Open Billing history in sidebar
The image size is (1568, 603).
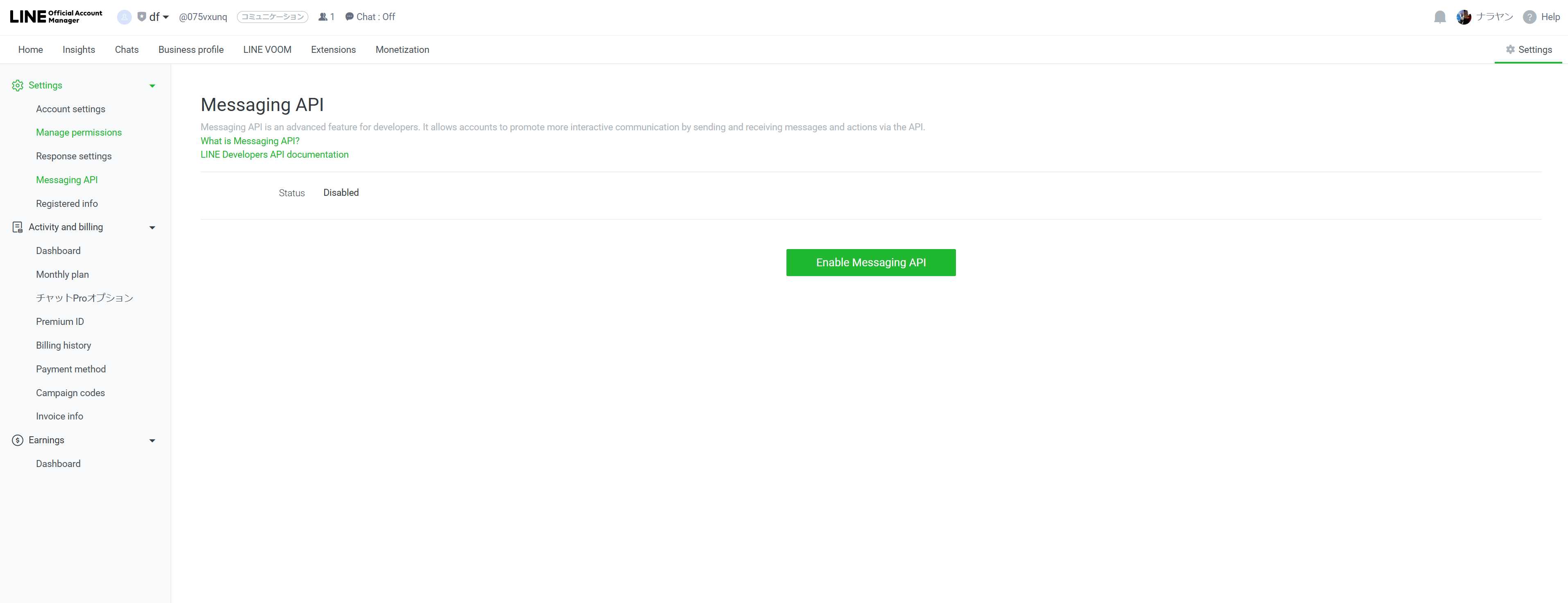point(63,345)
